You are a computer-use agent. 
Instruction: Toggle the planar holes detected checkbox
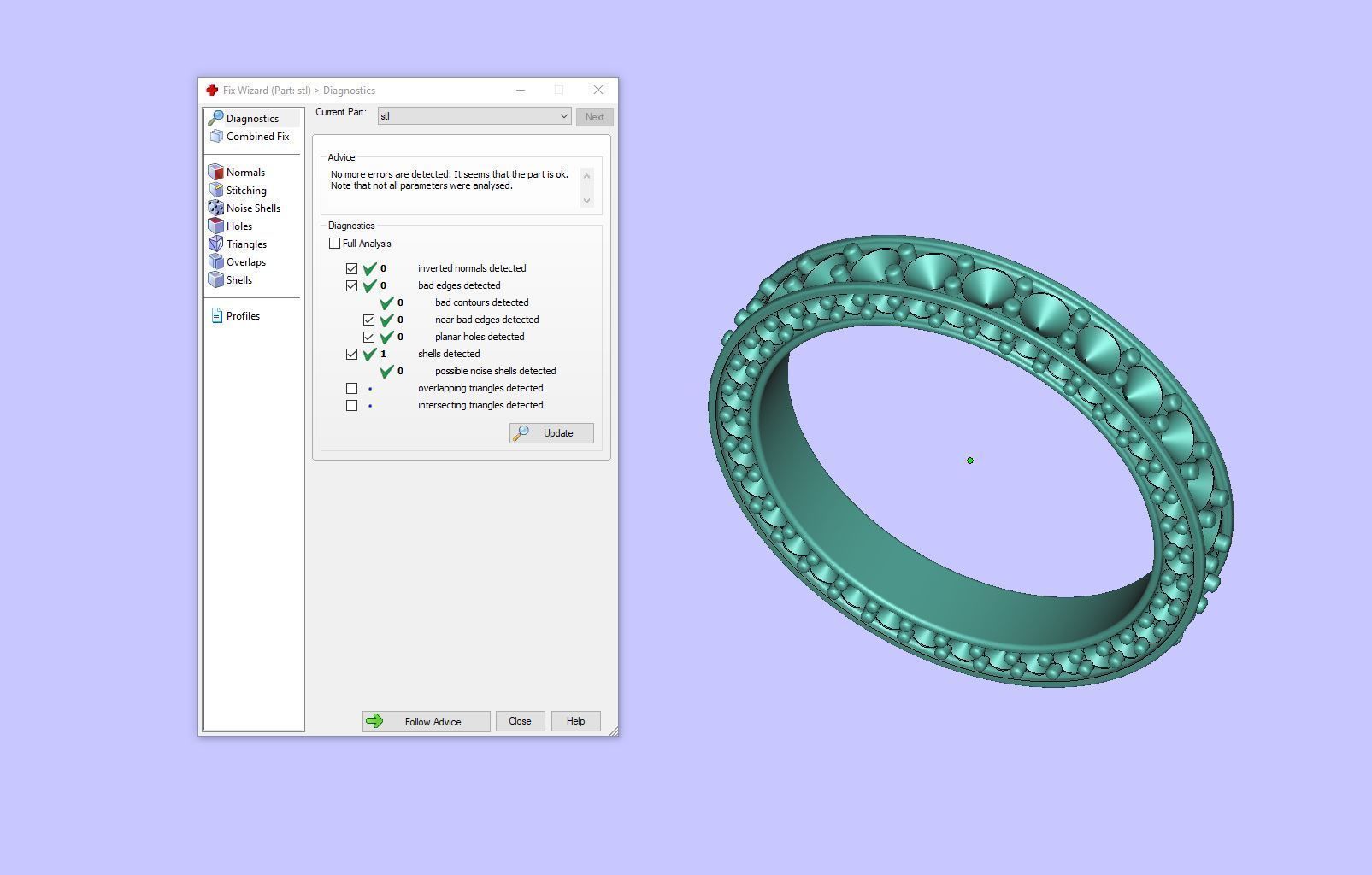368,337
